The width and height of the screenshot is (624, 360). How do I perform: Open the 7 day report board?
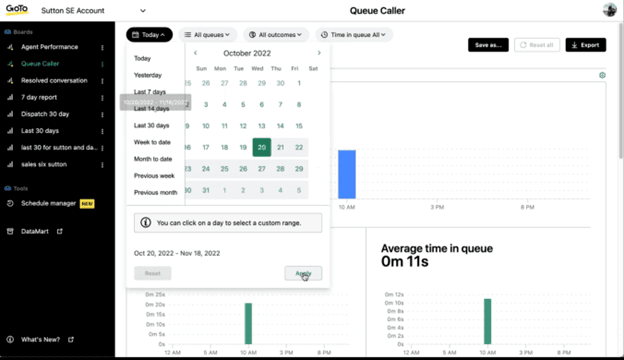[x=39, y=97]
